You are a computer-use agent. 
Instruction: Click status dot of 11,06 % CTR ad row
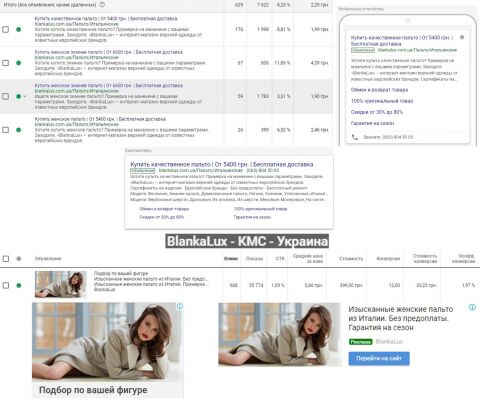coord(19,63)
